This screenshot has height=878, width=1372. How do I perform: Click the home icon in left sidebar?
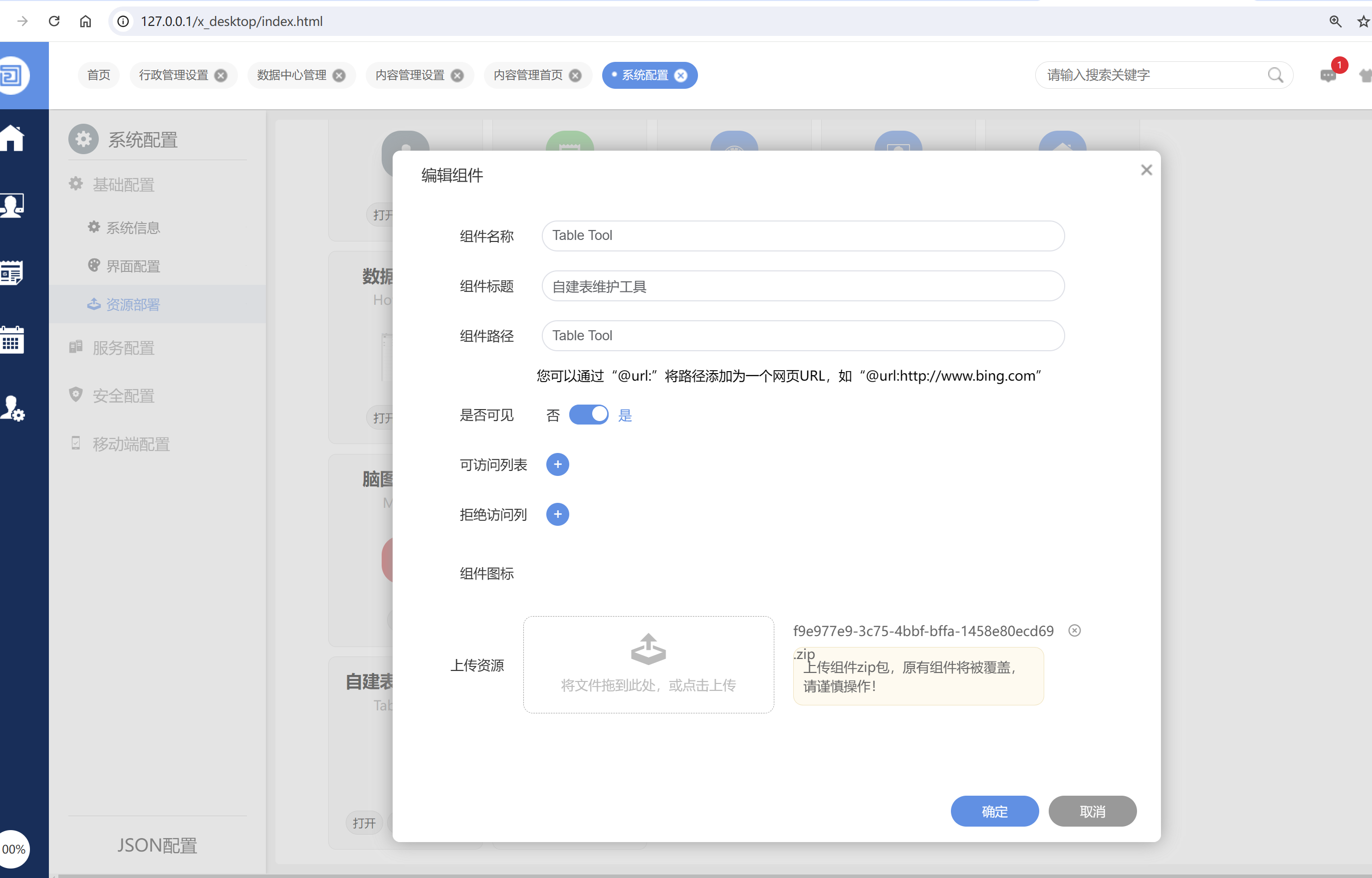(x=12, y=137)
